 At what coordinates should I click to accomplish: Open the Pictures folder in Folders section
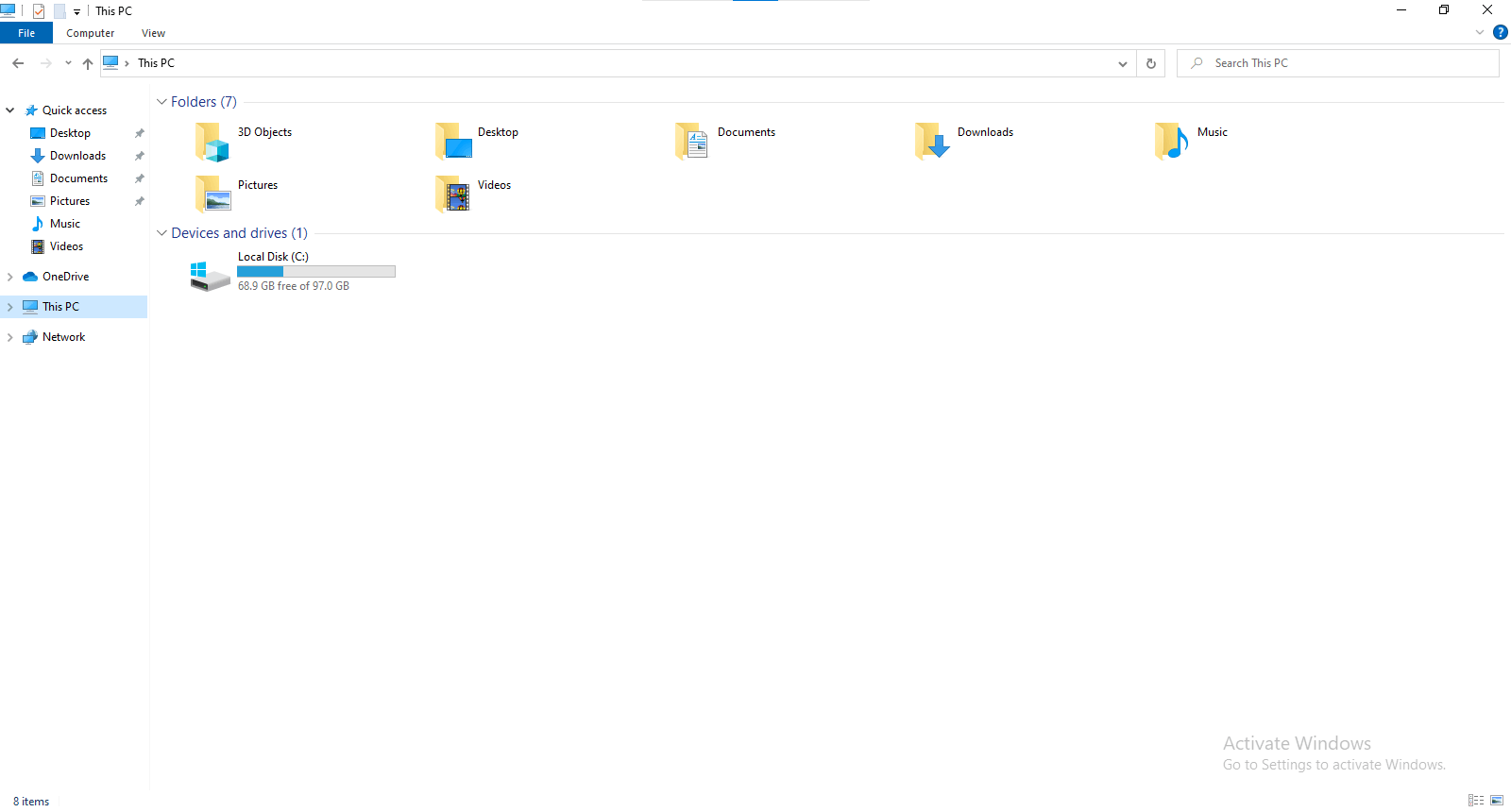tap(212, 194)
